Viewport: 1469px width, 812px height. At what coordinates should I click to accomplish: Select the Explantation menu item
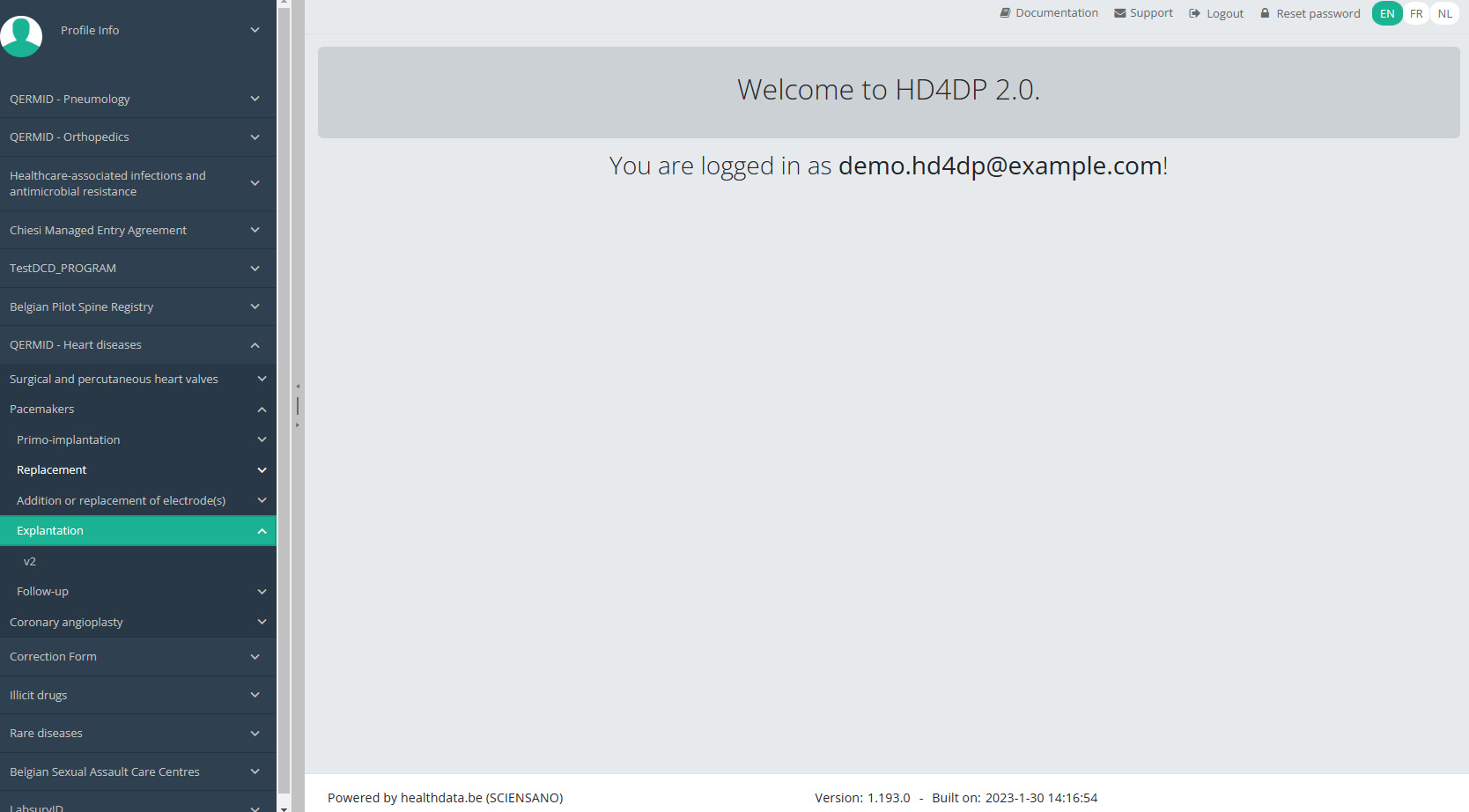(x=50, y=531)
